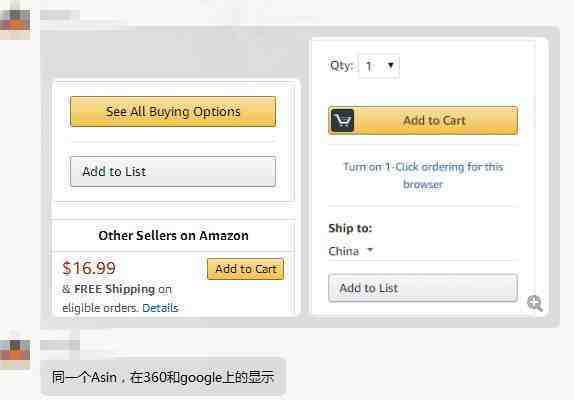Image resolution: width=574 pixels, height=400 pixels.
Task: Open the Qty quantity dropdown
Action: point(379,66)
